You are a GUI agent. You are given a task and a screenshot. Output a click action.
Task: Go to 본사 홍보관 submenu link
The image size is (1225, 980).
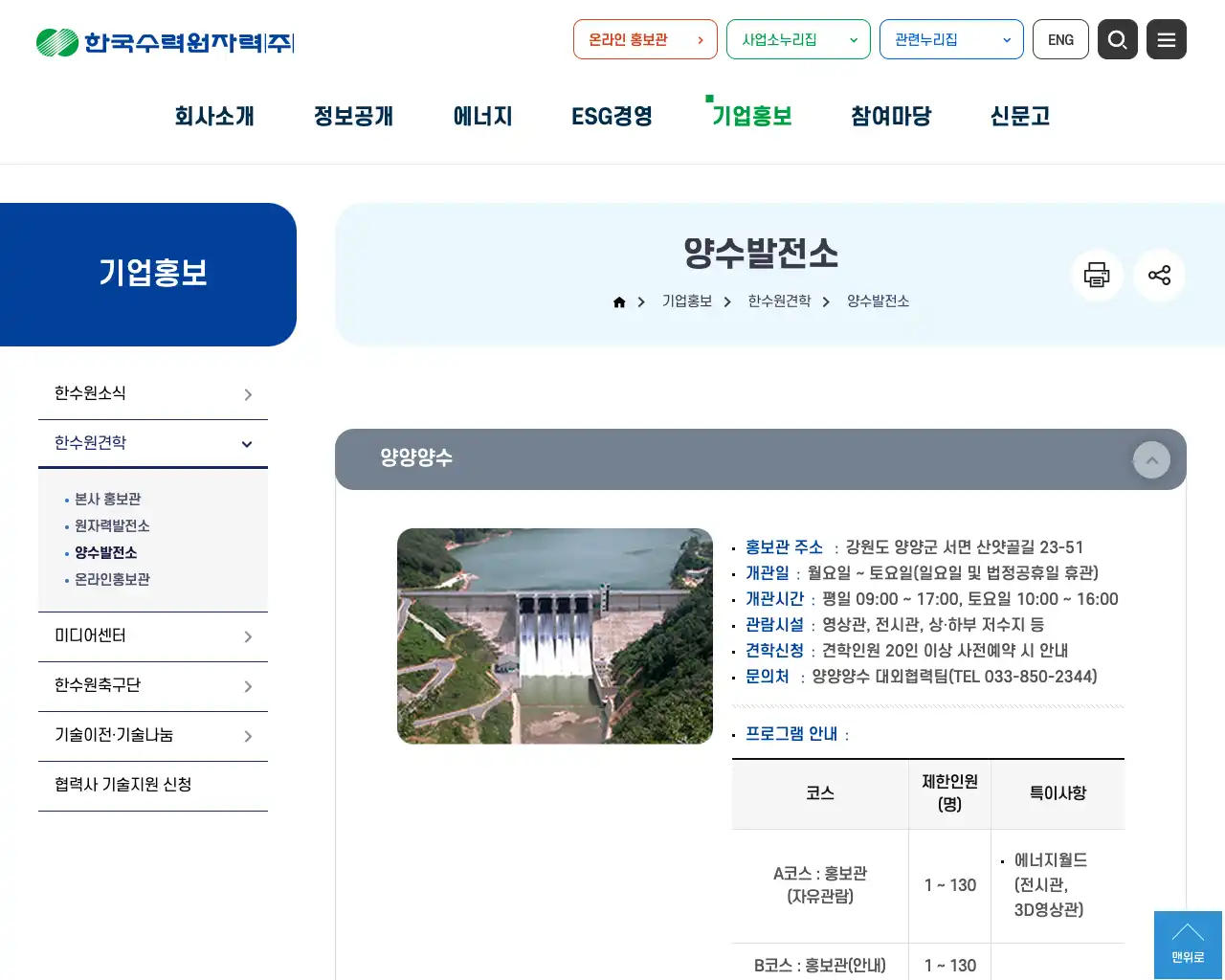coord(107,499)
